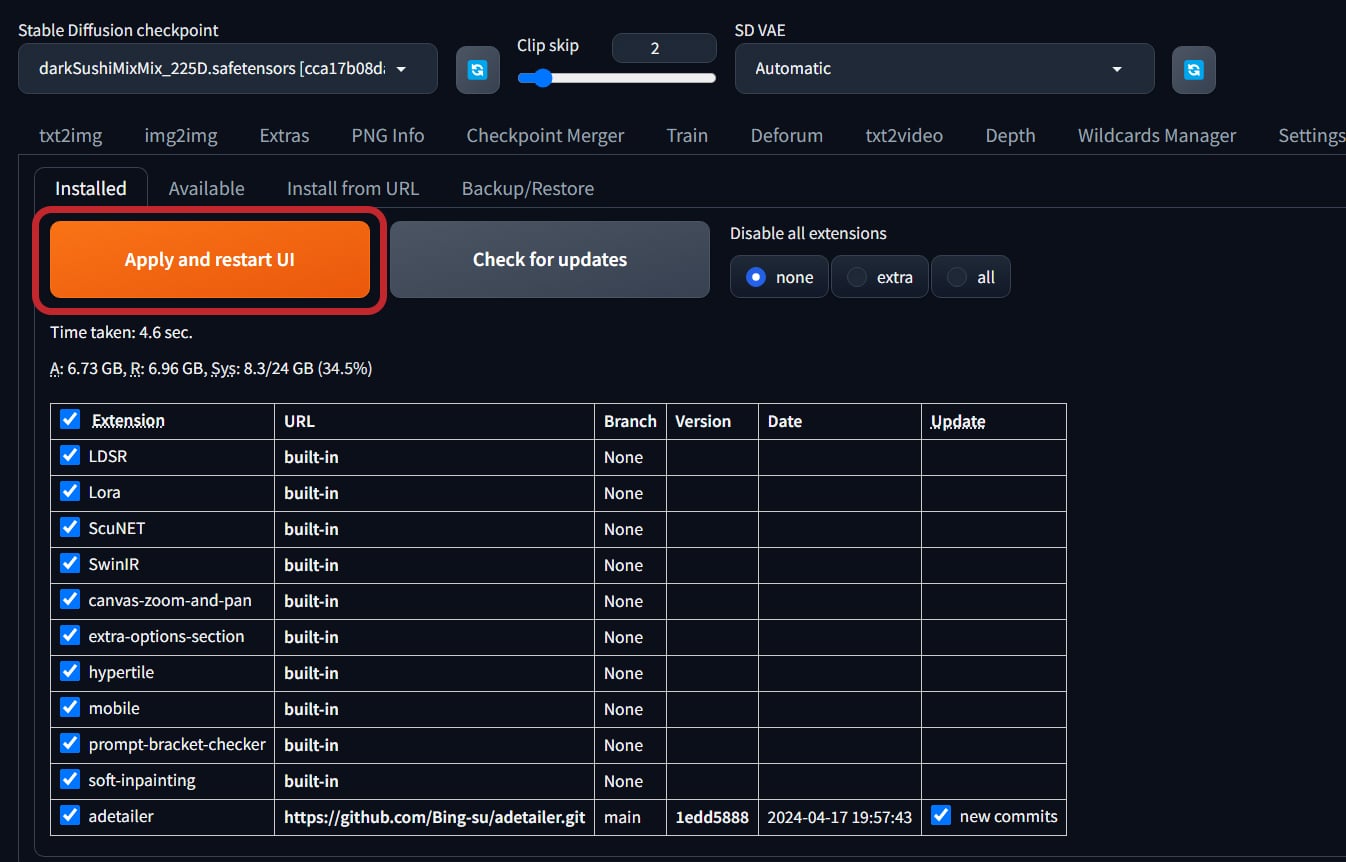
Task: Click the Branch column header
Action: point(630,421)
